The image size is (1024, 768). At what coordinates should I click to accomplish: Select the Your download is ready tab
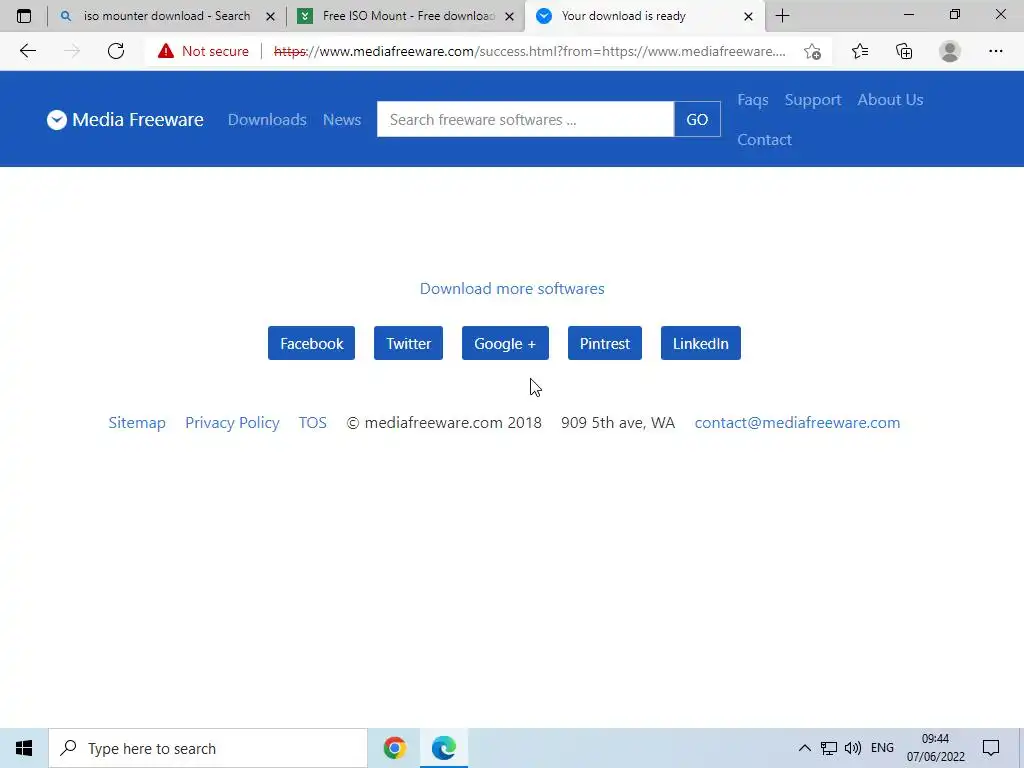[x=643, y=16]
